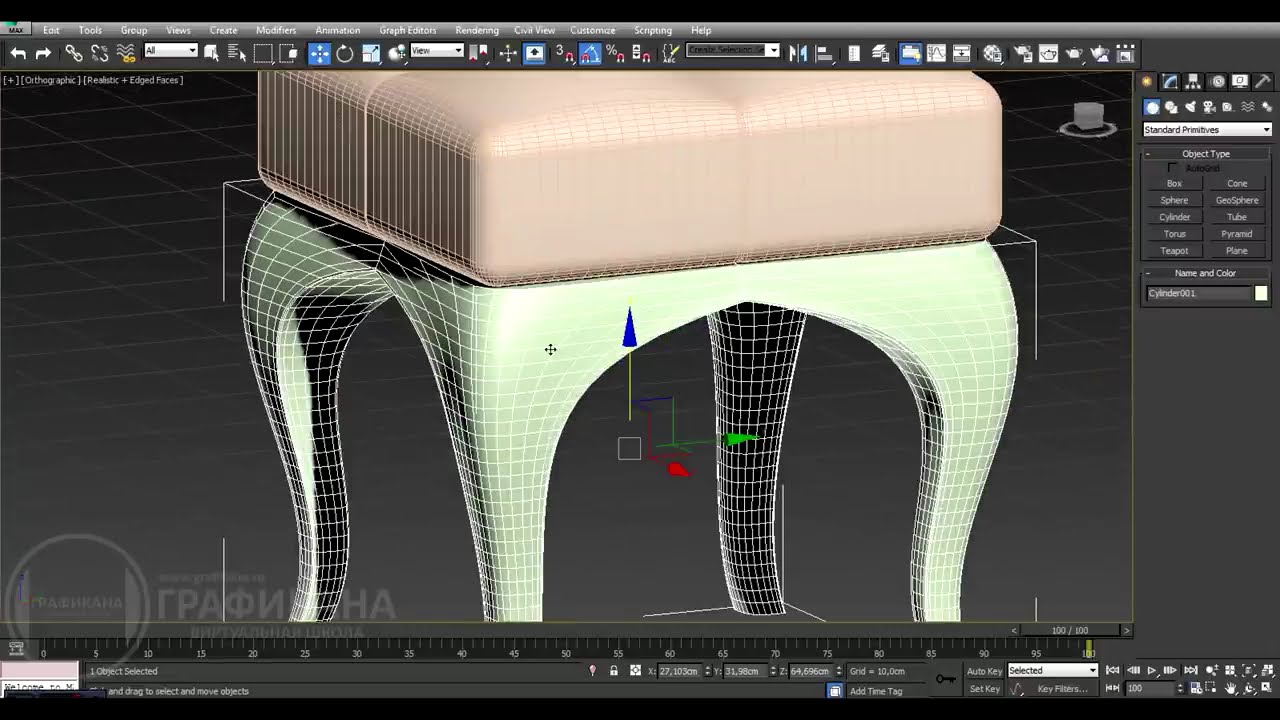Image resolution: width=1280 pixels, height=720 pixels.
Task: Click the Select and Place tool
Action: click(x=397, y=53)
